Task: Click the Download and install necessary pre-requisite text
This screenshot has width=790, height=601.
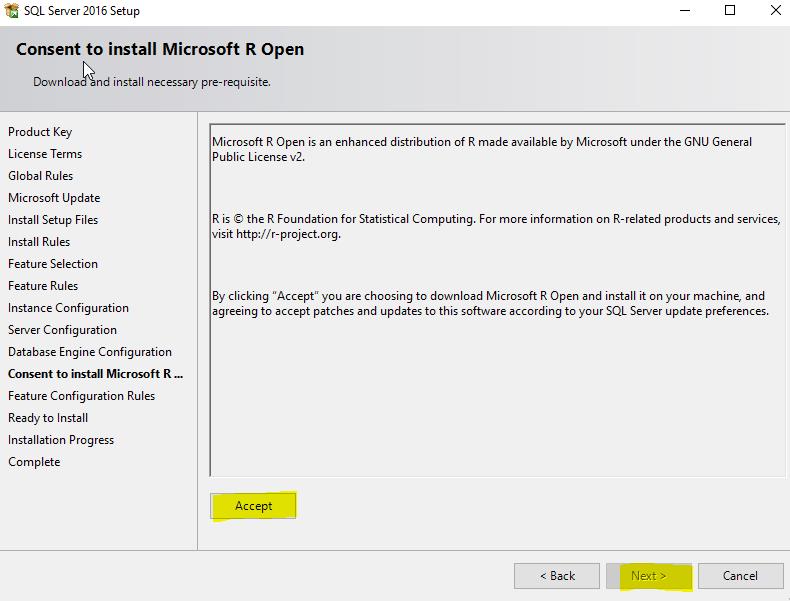Action: pos(152,82)
